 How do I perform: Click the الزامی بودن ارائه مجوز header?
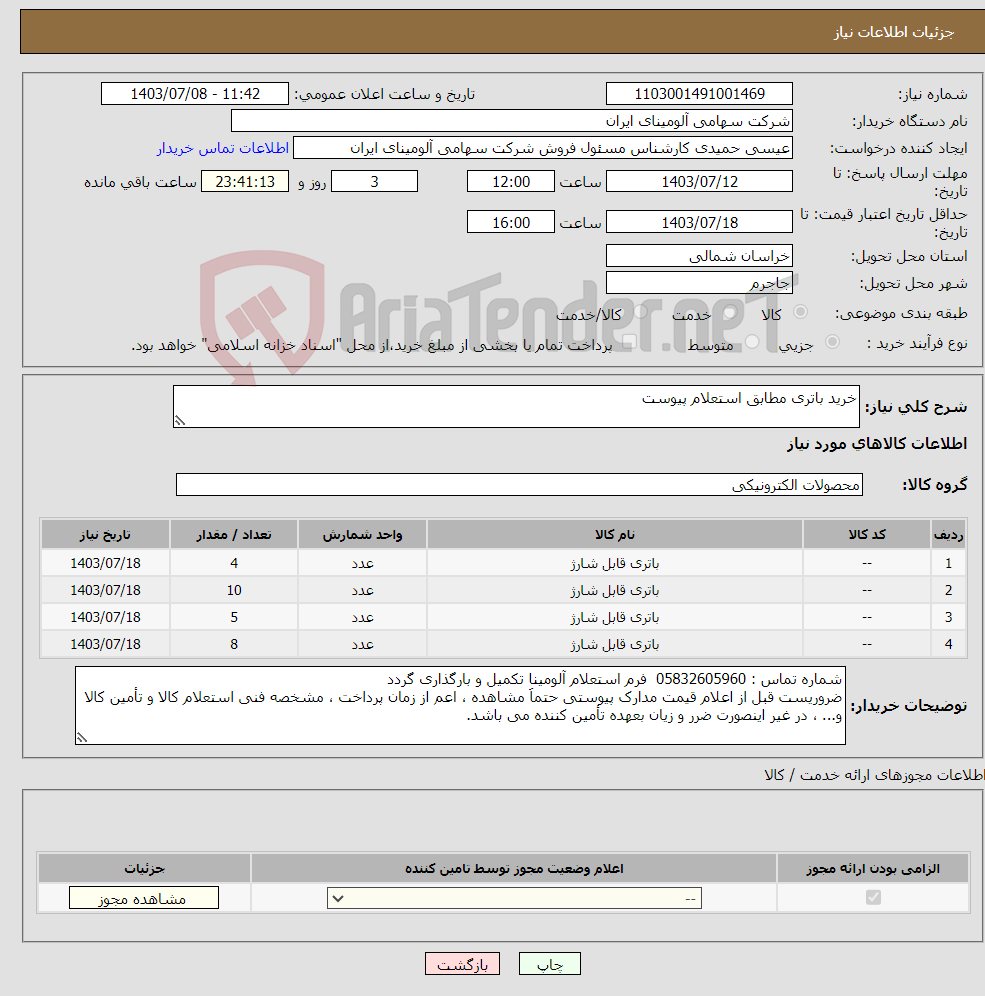tap(873, 868)
